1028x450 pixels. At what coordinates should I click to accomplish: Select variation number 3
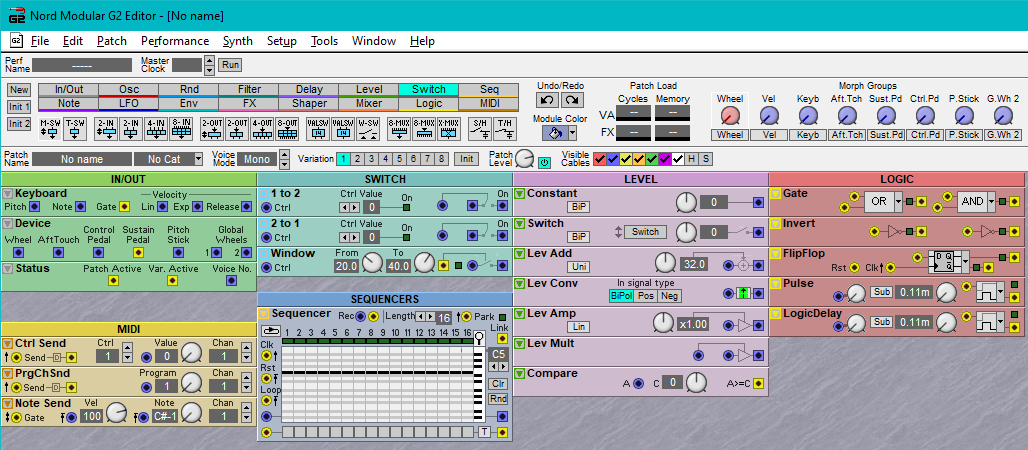(x=369, y=159)
